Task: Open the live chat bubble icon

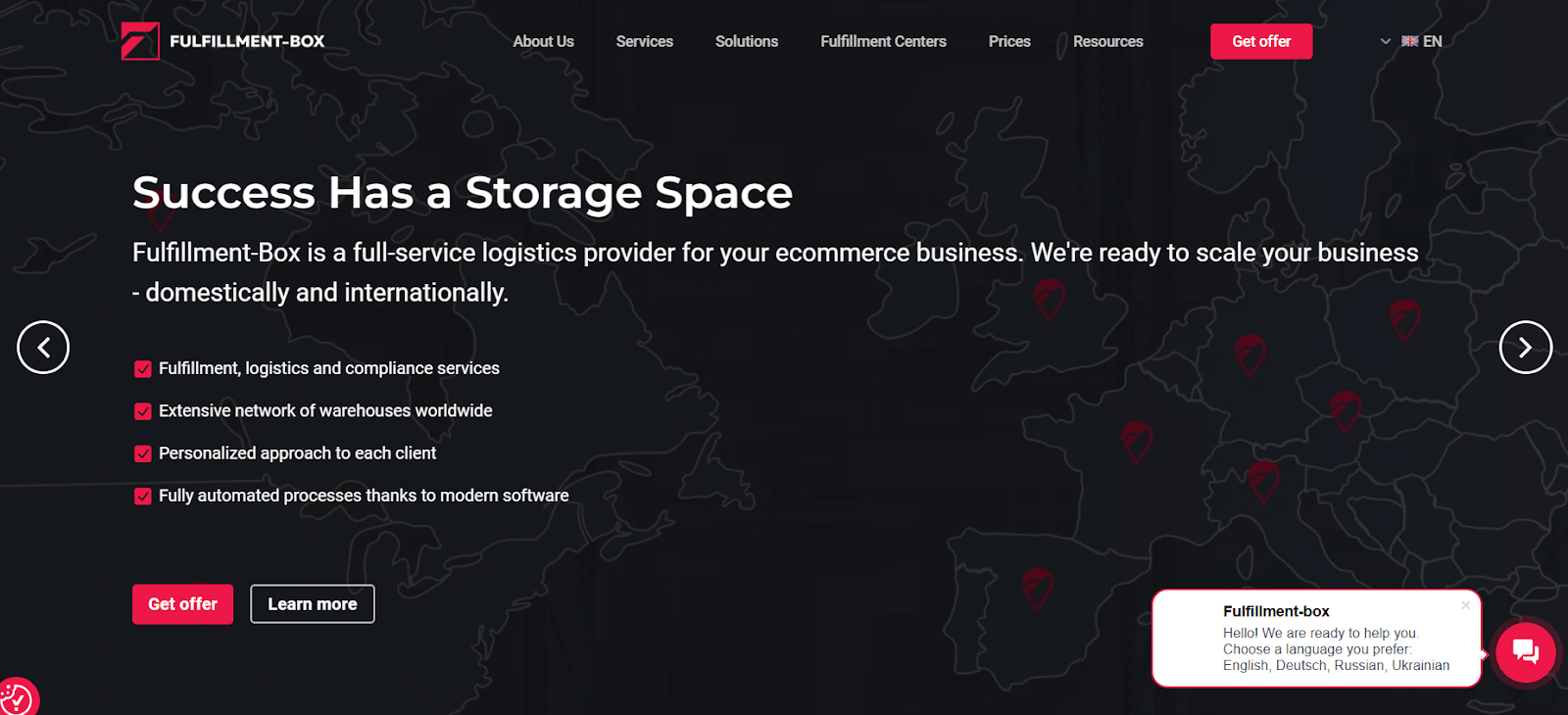Action: [x=1525, y=651]
